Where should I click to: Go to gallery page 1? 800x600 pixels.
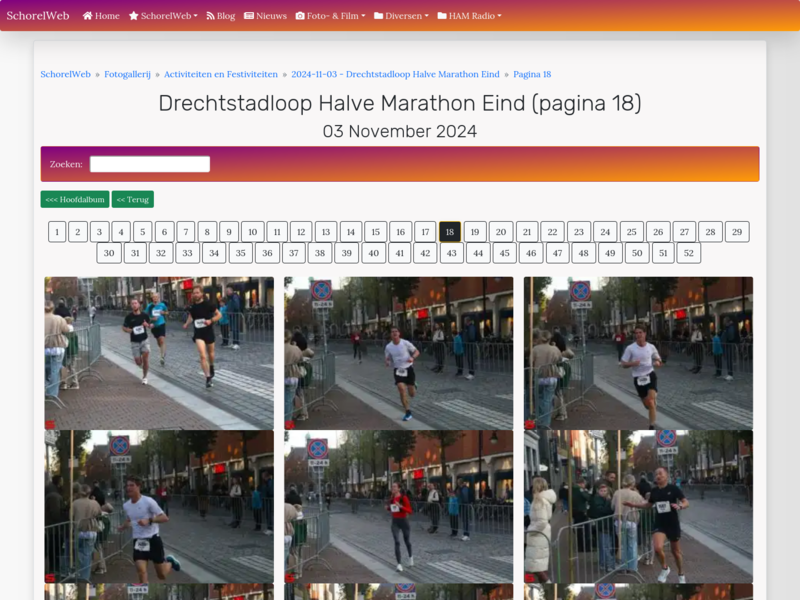(x=57, y=232)
